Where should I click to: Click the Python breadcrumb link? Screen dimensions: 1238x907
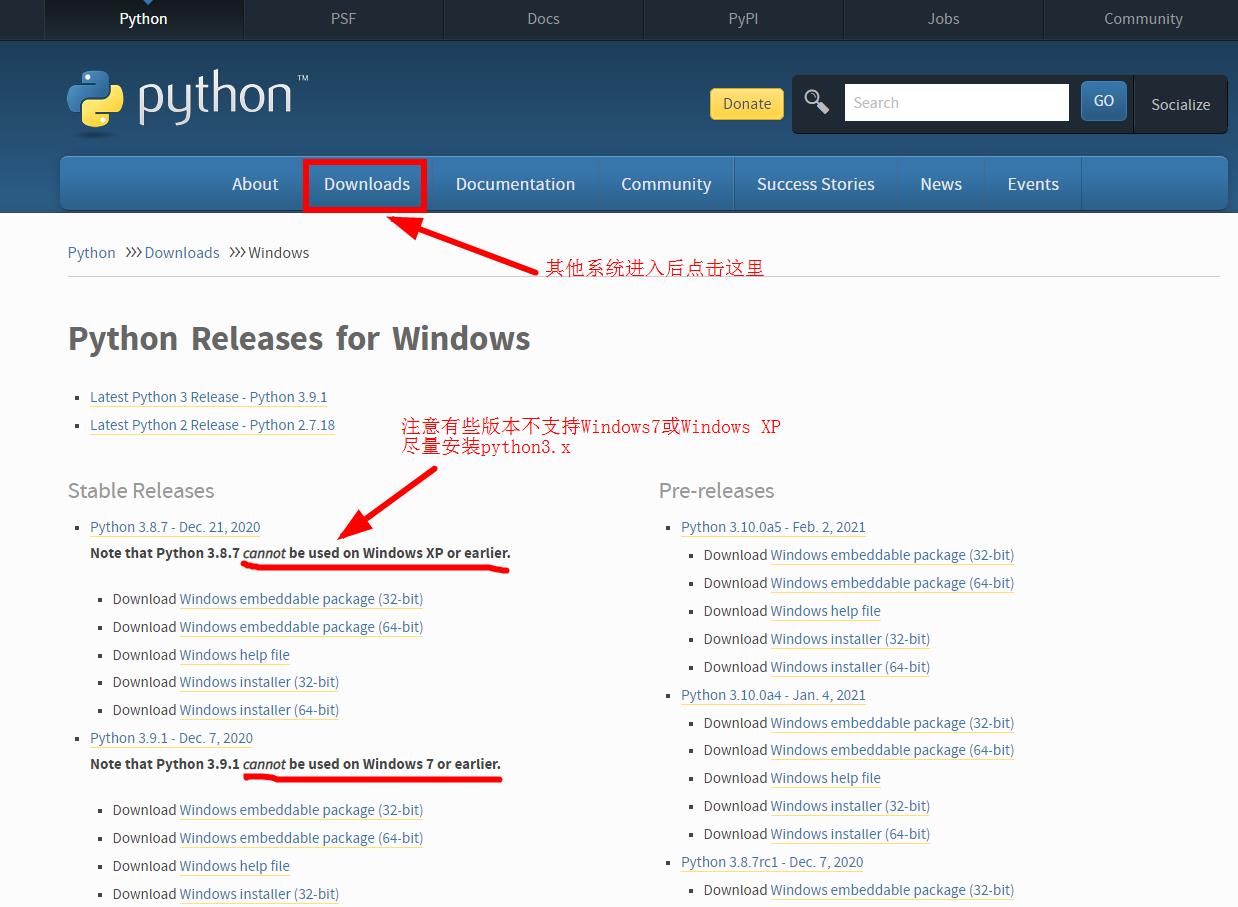[92, 253]
